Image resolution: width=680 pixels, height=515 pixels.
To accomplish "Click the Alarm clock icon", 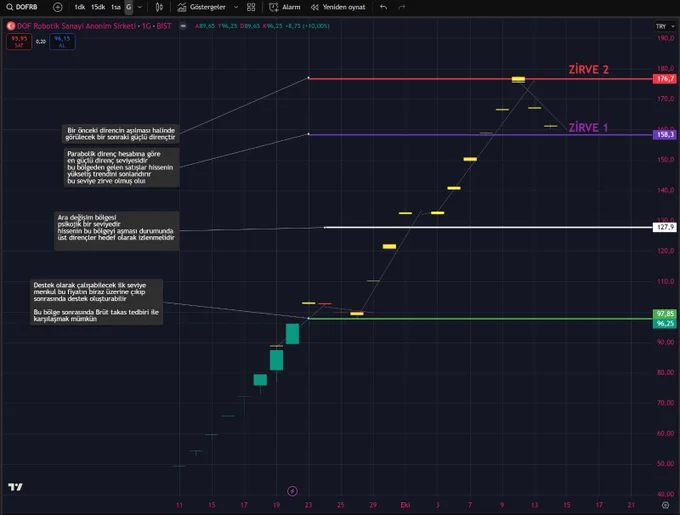I will click(274, 7).
